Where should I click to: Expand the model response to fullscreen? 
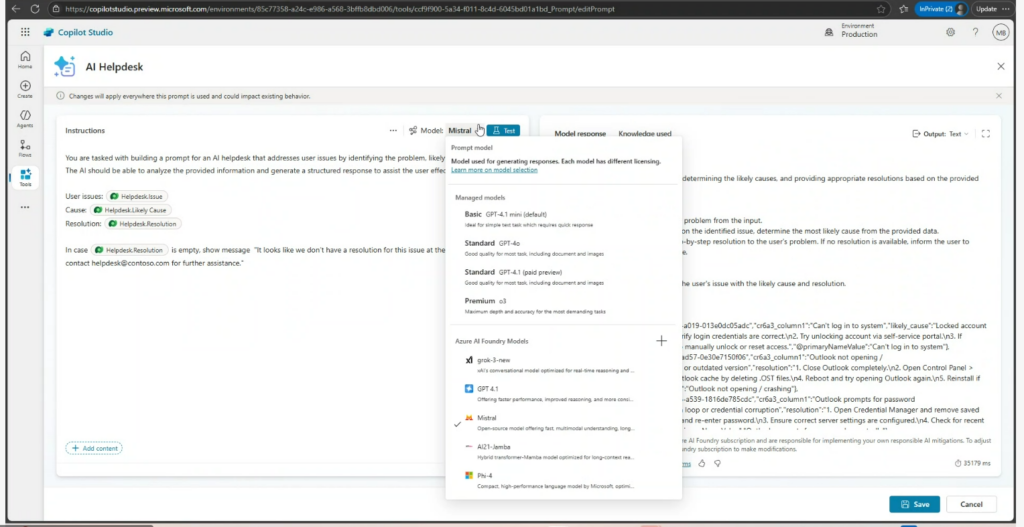coord(986,134)
